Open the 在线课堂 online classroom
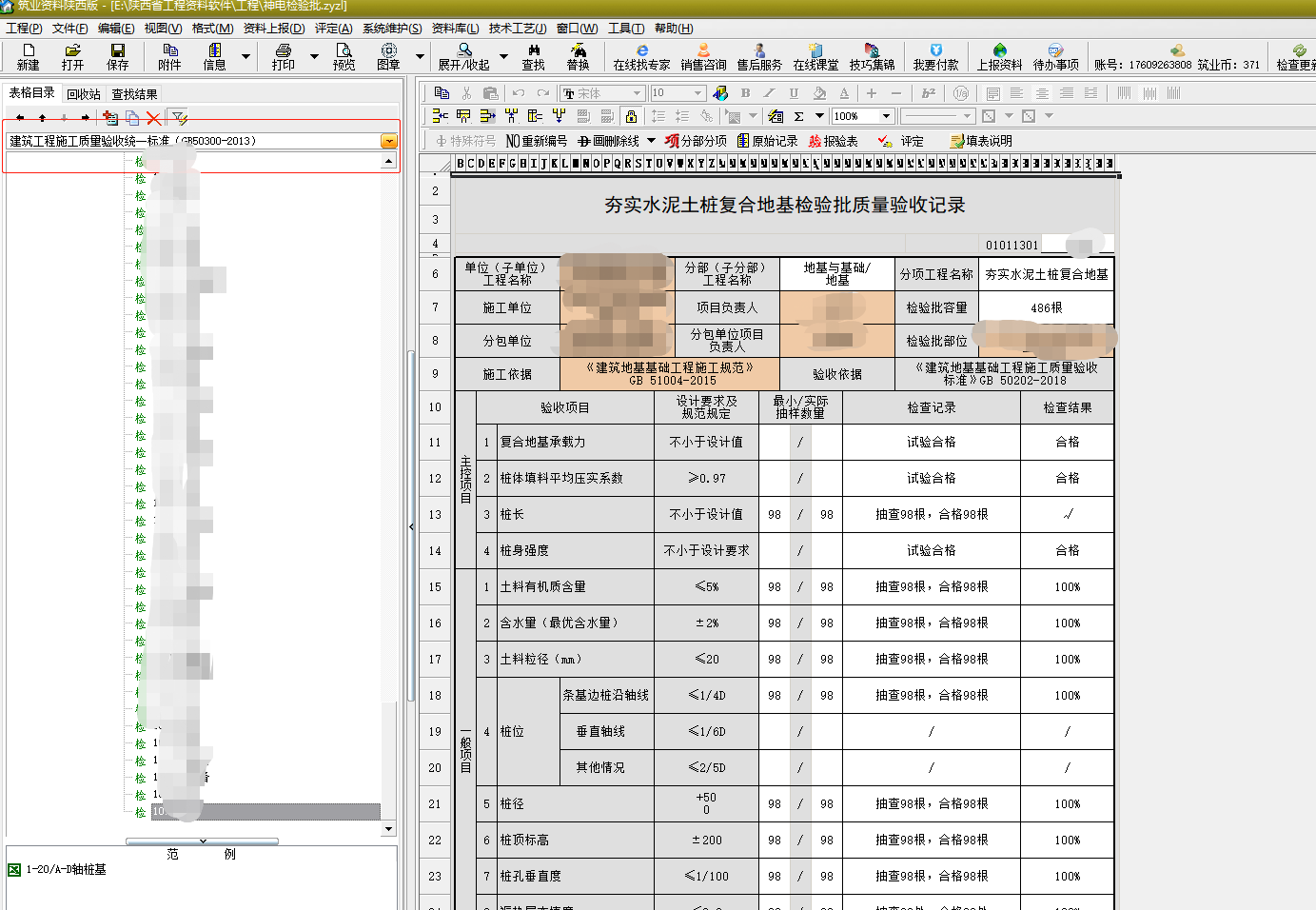 point(815,56)
